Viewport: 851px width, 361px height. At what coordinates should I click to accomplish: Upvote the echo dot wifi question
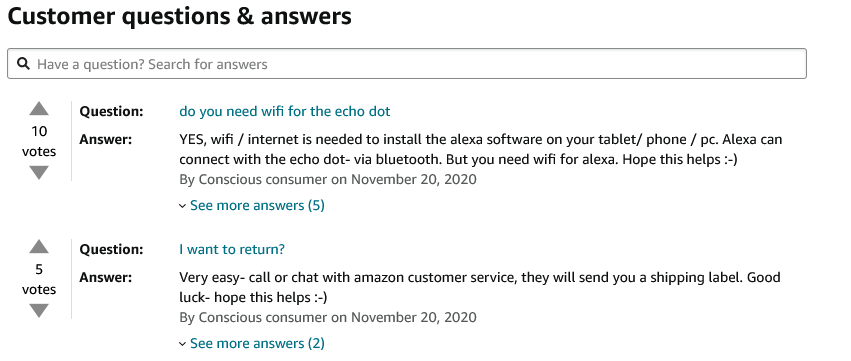click(39, 109)
